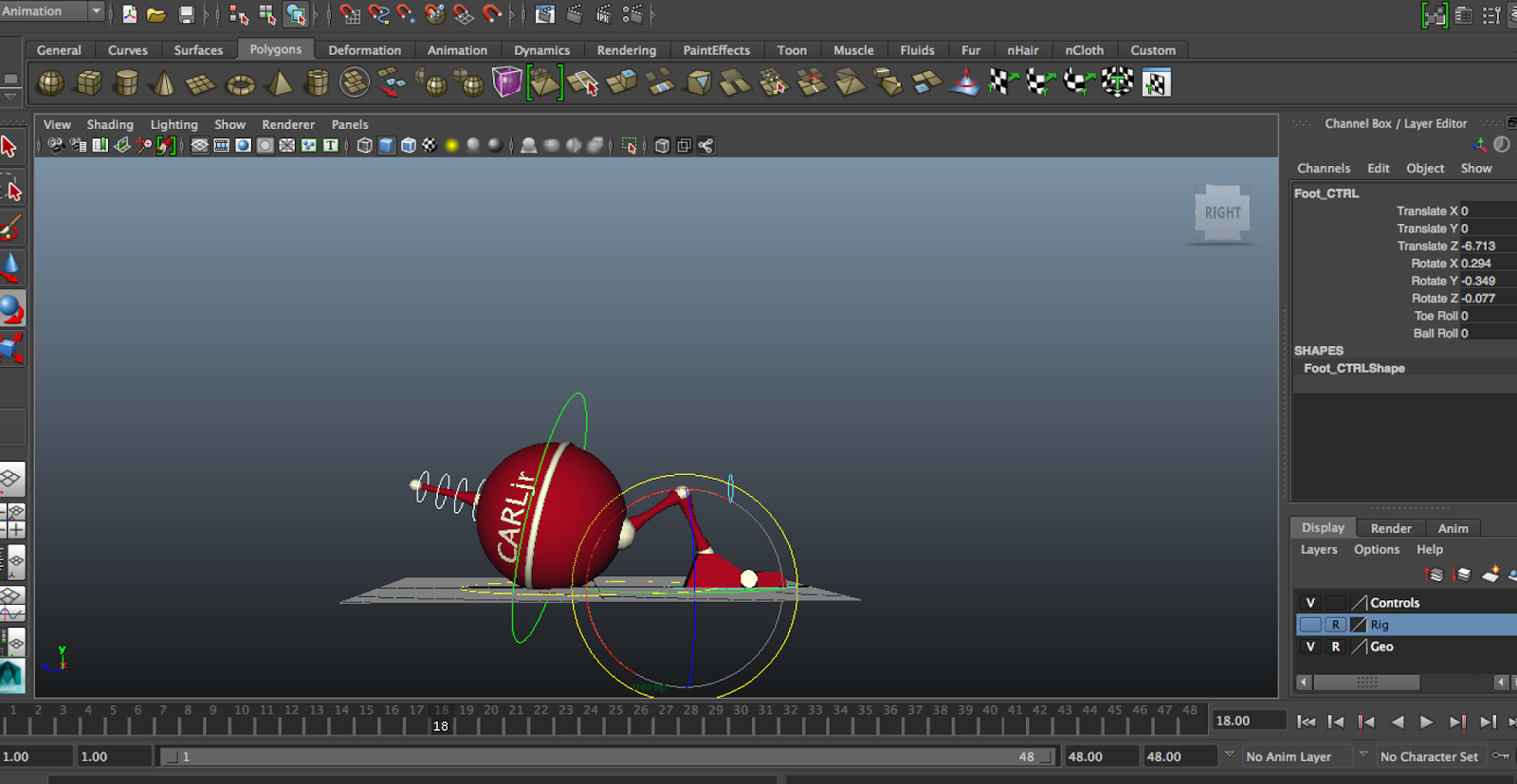Image resolution: width=1517 pixels, height=784 pixels.
Task: Click the save scene icon
Action: 187,15
